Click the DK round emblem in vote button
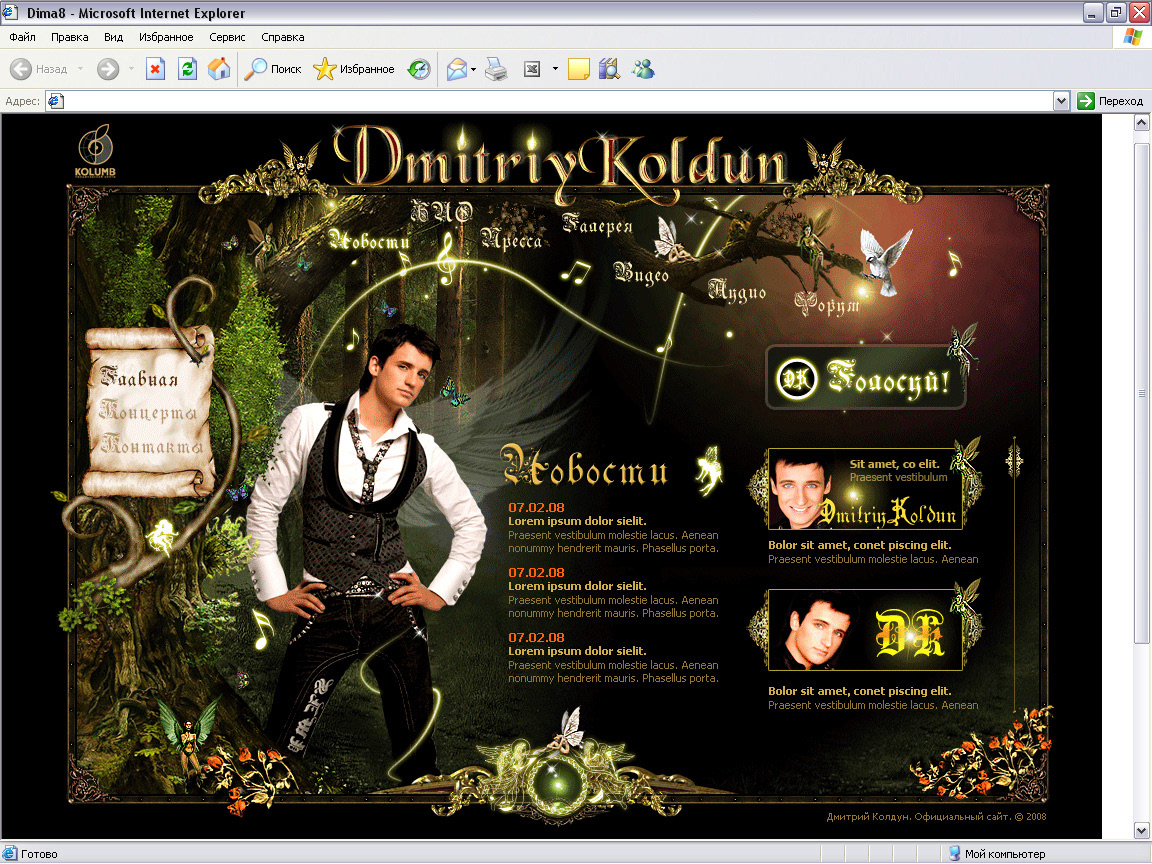1152x864 pixels. [x=796, y=379]
